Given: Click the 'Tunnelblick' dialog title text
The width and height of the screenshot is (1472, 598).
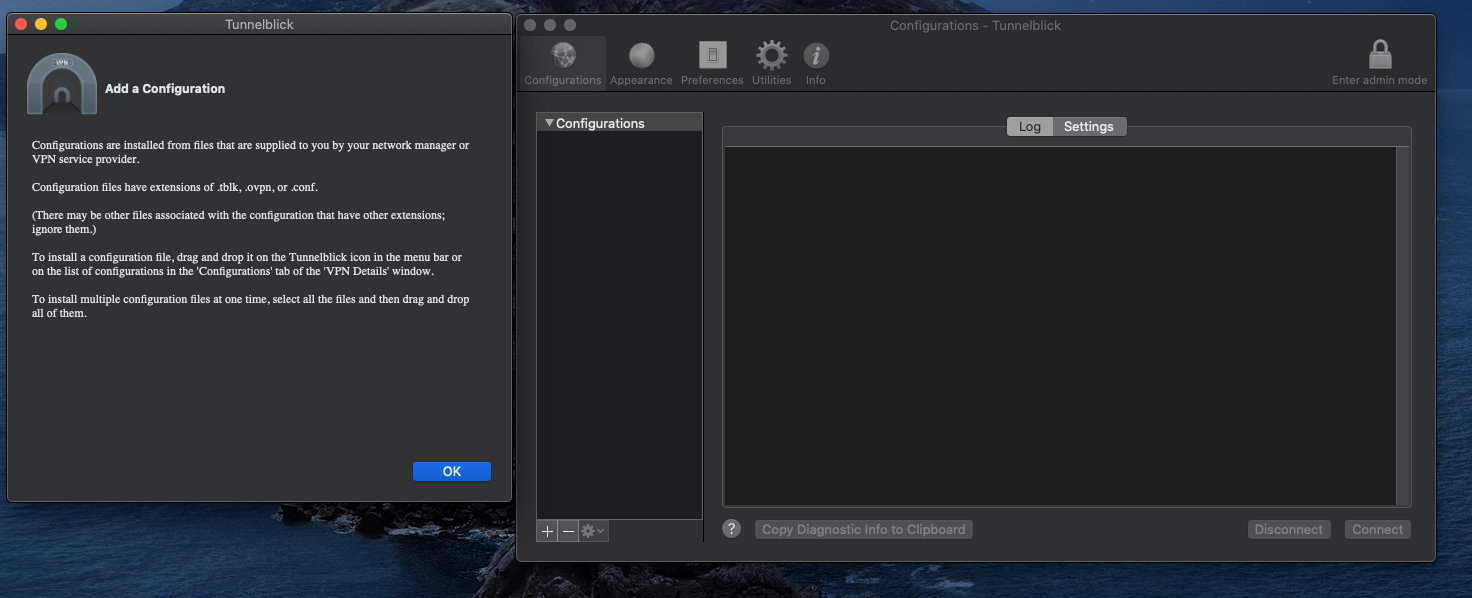Looking at the screenshot, I should pyautogui.click(x=260, y=24).
